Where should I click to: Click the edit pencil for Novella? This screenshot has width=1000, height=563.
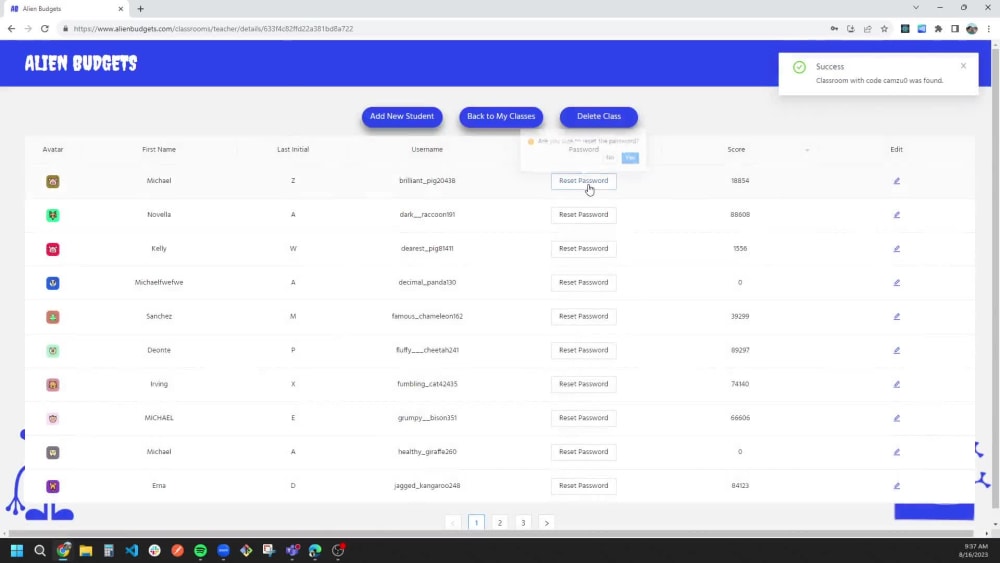[896, 215]
